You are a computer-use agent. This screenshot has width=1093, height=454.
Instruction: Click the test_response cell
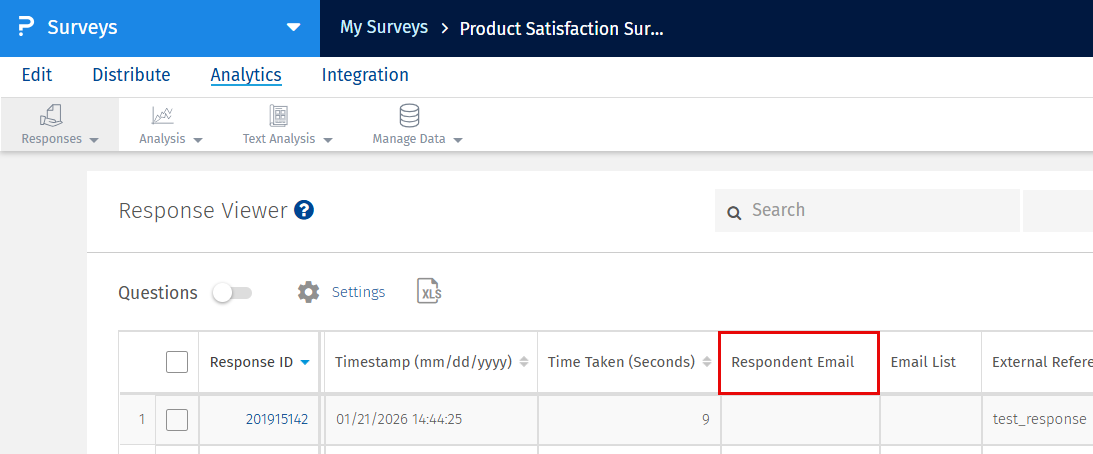coord(1038,419)
